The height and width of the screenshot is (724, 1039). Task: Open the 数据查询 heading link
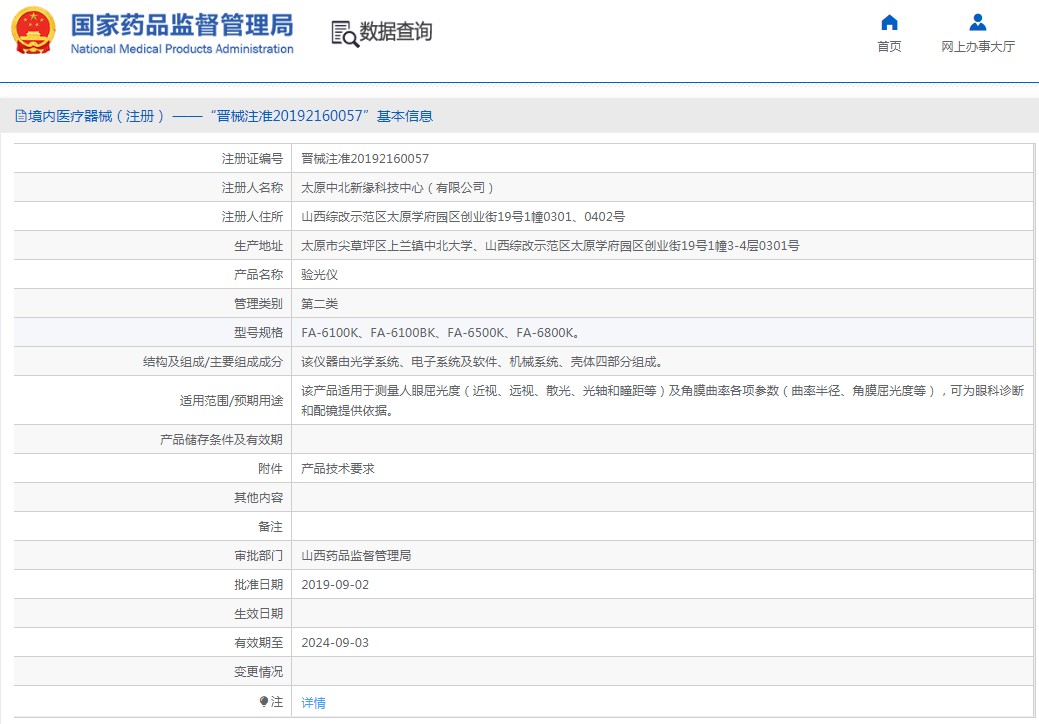pos(396,31)
